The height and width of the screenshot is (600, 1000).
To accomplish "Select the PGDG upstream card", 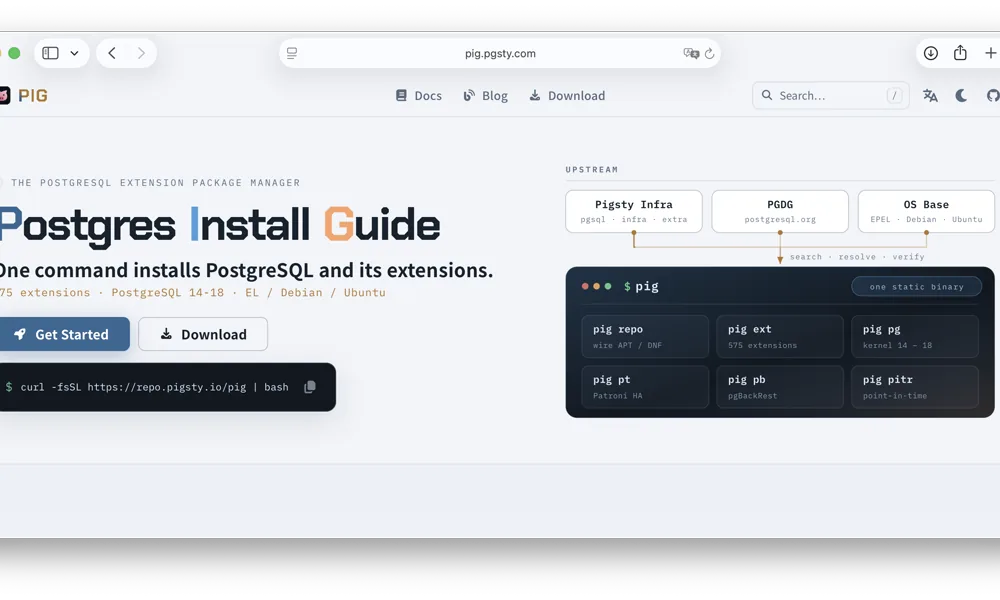I will (779, 211).
